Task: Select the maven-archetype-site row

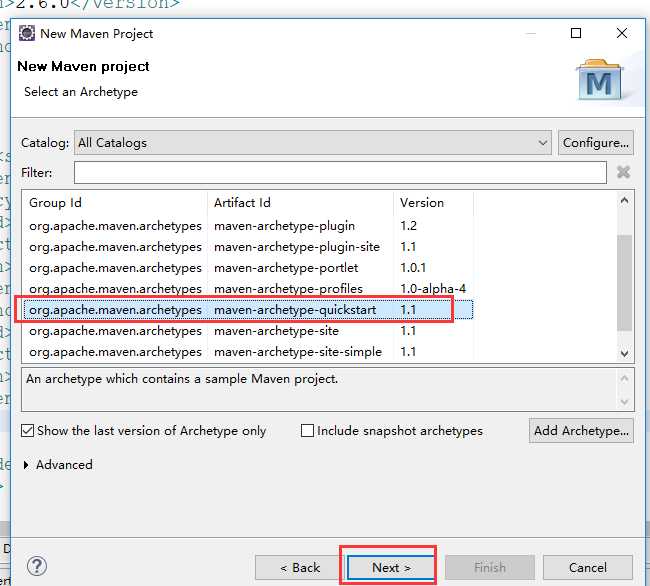Action: pyautogui.click(x=248, y=331)
